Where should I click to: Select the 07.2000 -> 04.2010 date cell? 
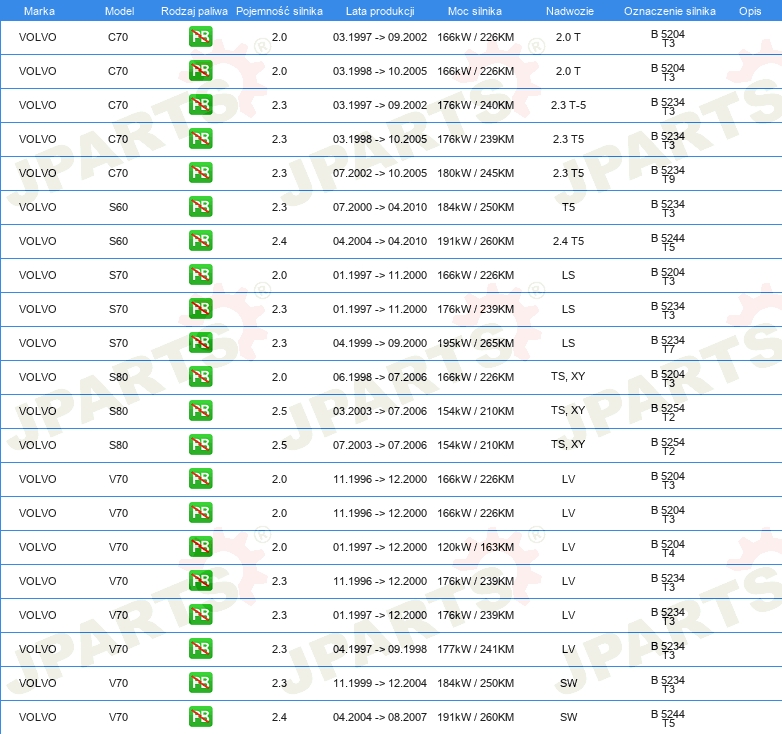point(380,207)
